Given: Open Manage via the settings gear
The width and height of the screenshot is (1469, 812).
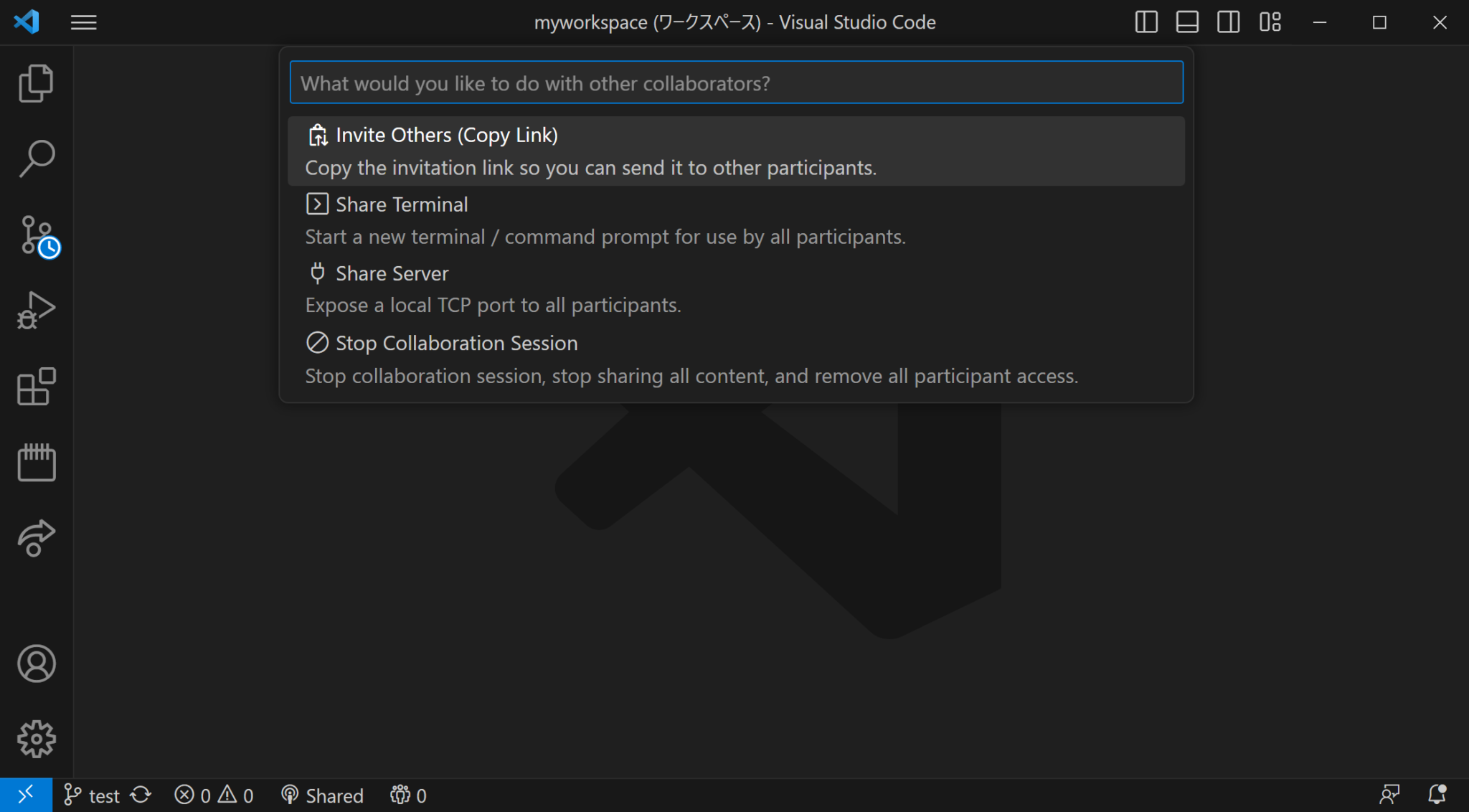Looking at the screenshot, I should 36,739.
